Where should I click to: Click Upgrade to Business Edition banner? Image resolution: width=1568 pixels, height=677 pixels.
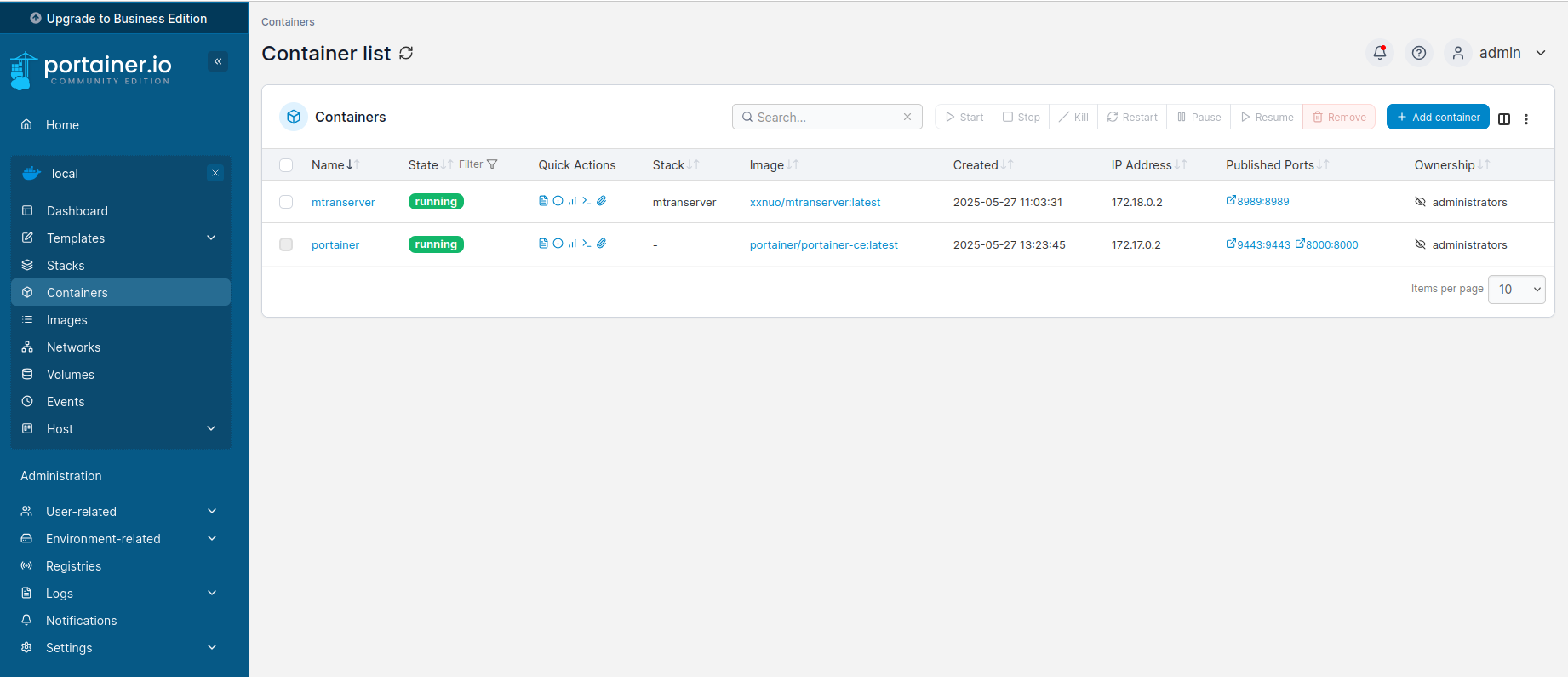coord(124,18)
